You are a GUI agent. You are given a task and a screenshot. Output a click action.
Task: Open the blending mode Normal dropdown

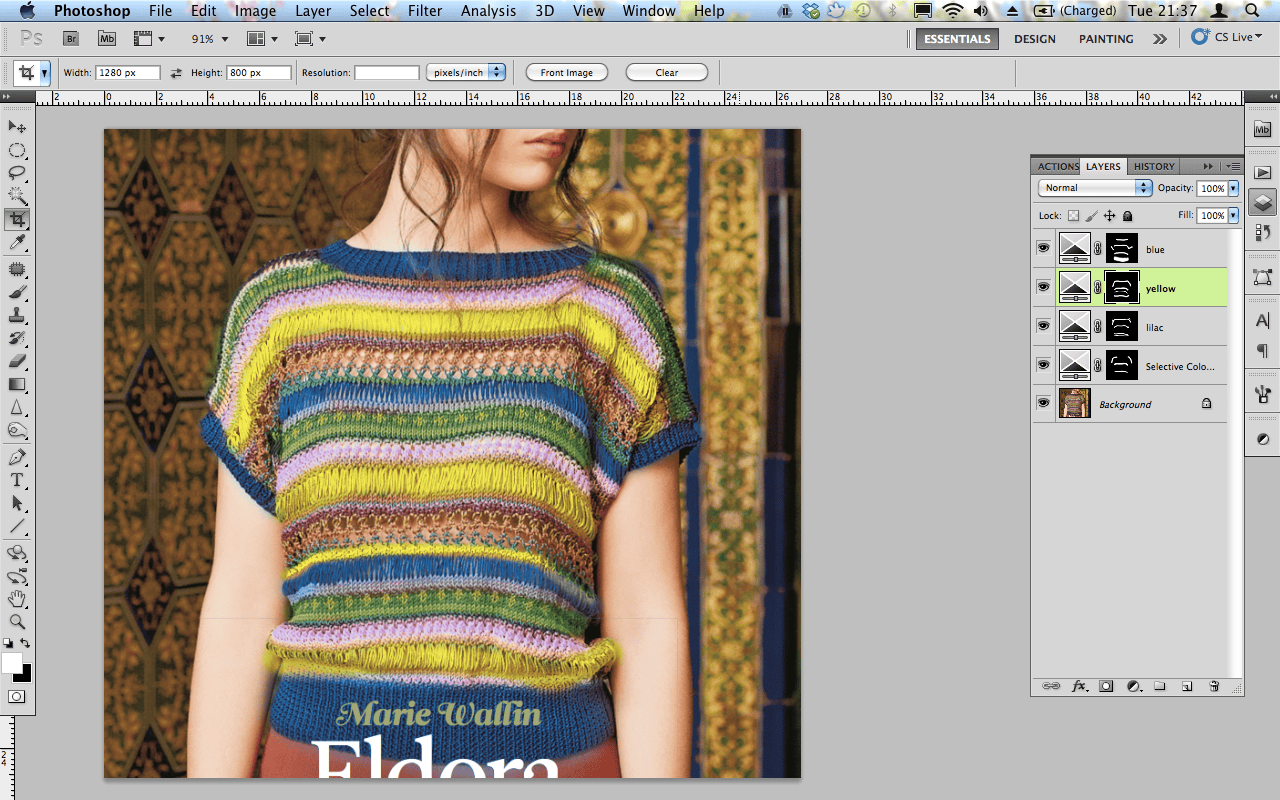click(x=1095, y=188)
